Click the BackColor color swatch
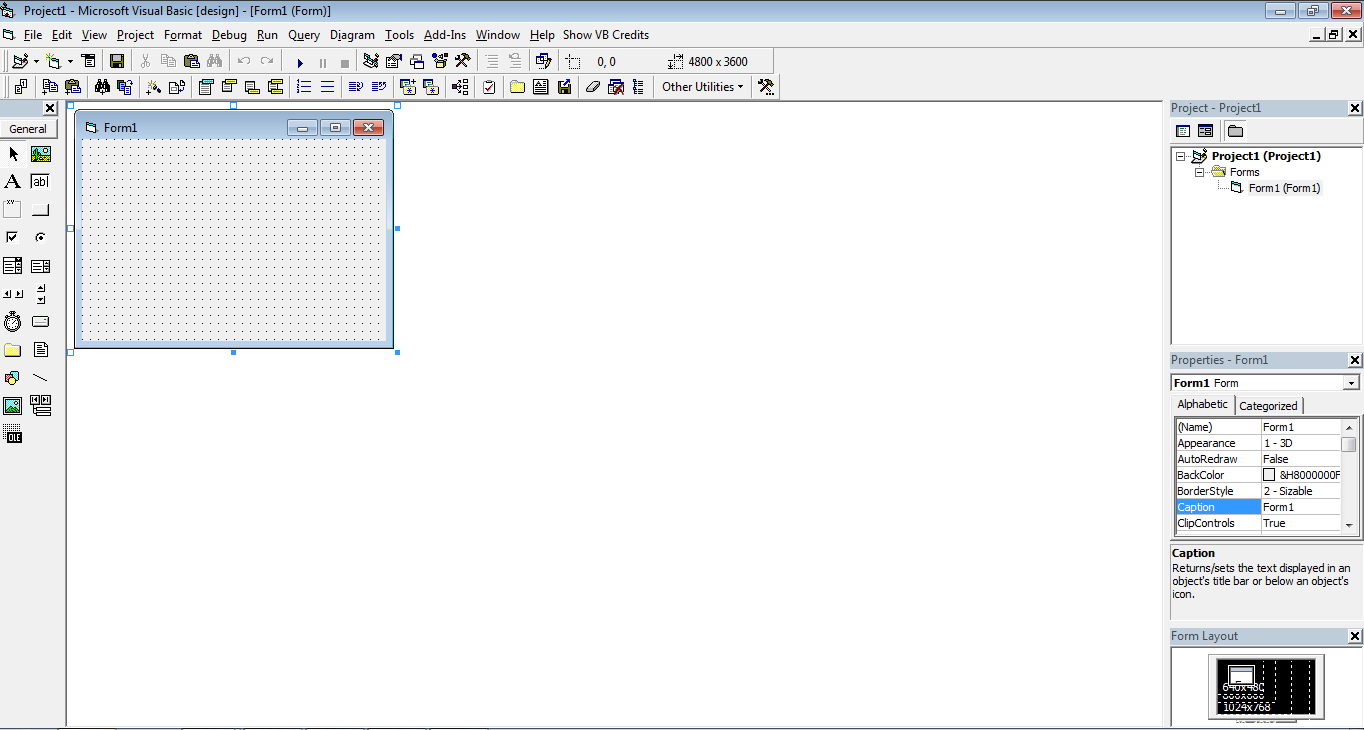The width and height of the screenshot is (1364, 730). 1269,474
